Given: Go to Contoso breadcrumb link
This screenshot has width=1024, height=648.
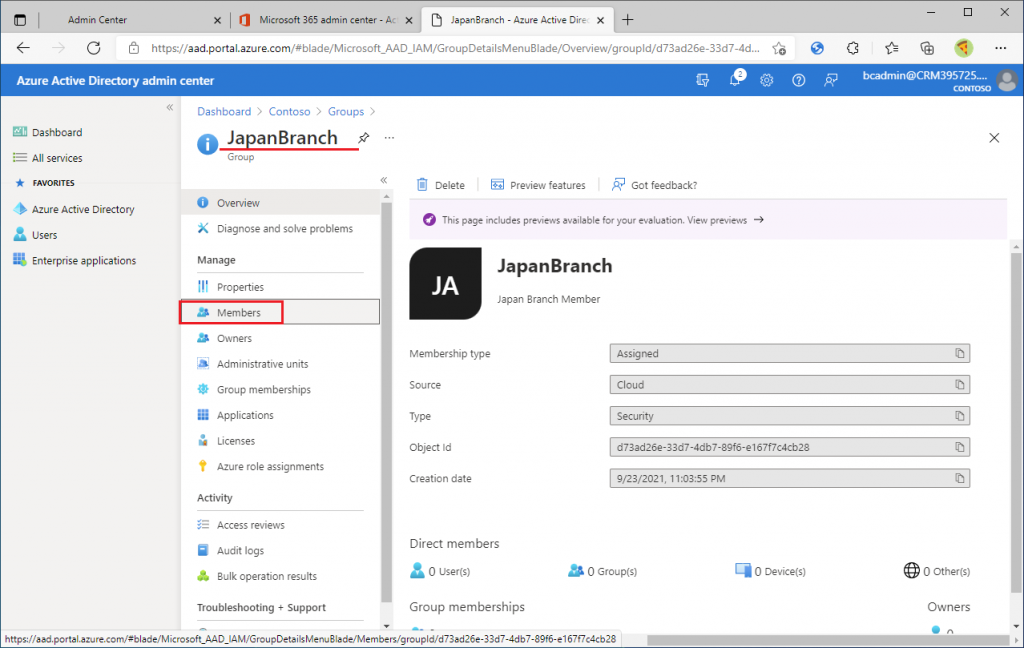Looking at the screenshot, I should [x=289, y=112].
